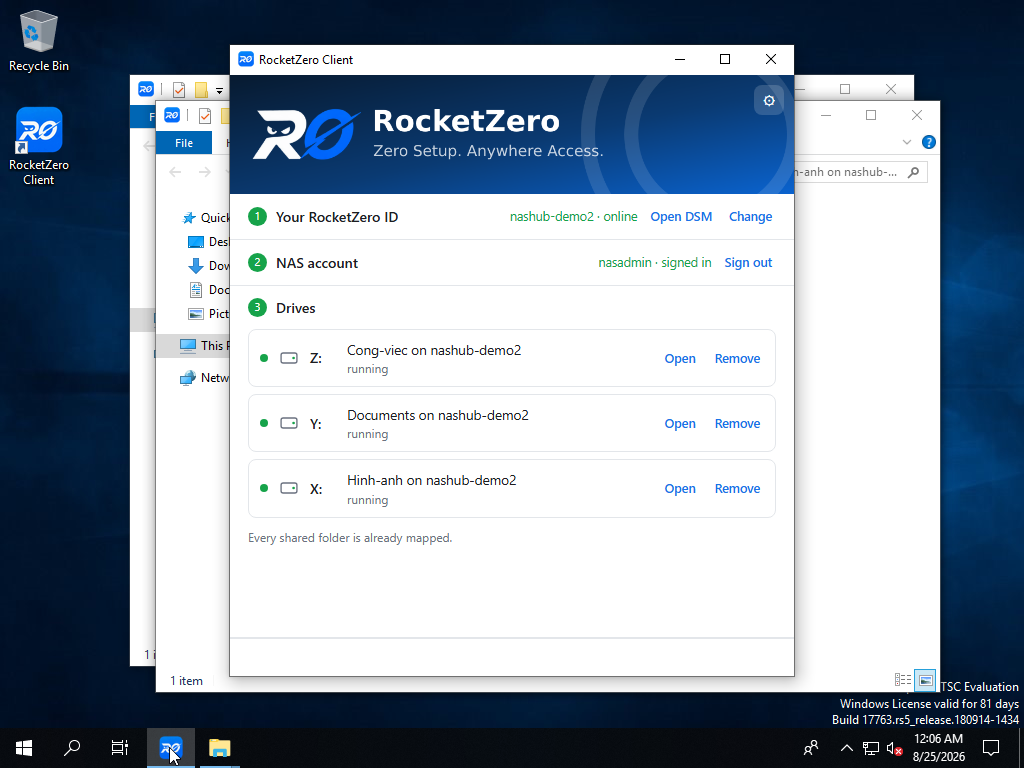The image size is (1024, 768).
Task: Show hidden tray icons
Action: tap(846, 748)
